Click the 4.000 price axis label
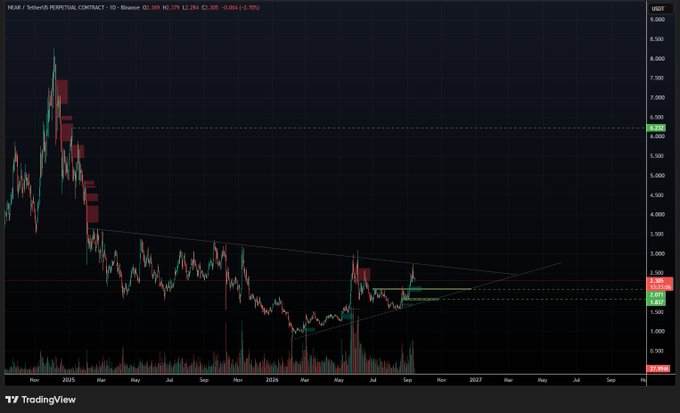680x413 pixels. [657, 214]
